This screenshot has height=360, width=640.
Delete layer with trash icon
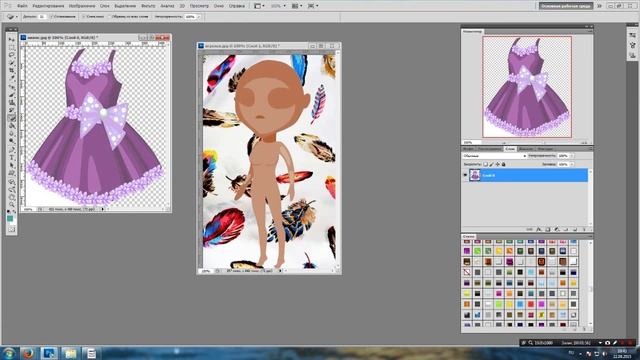[584, 229]
